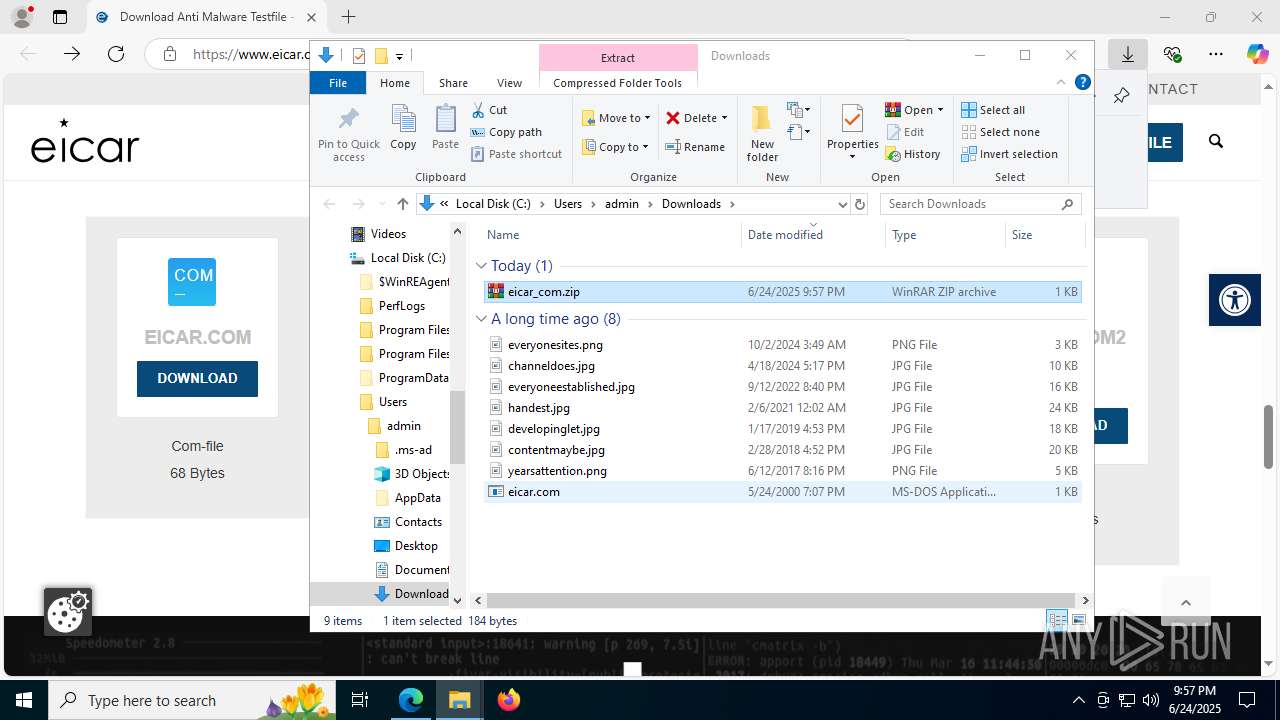The width and height of the screenshot is (1280, 720).
Task: Select PerfLogs folder in tree
Action: 392,306
